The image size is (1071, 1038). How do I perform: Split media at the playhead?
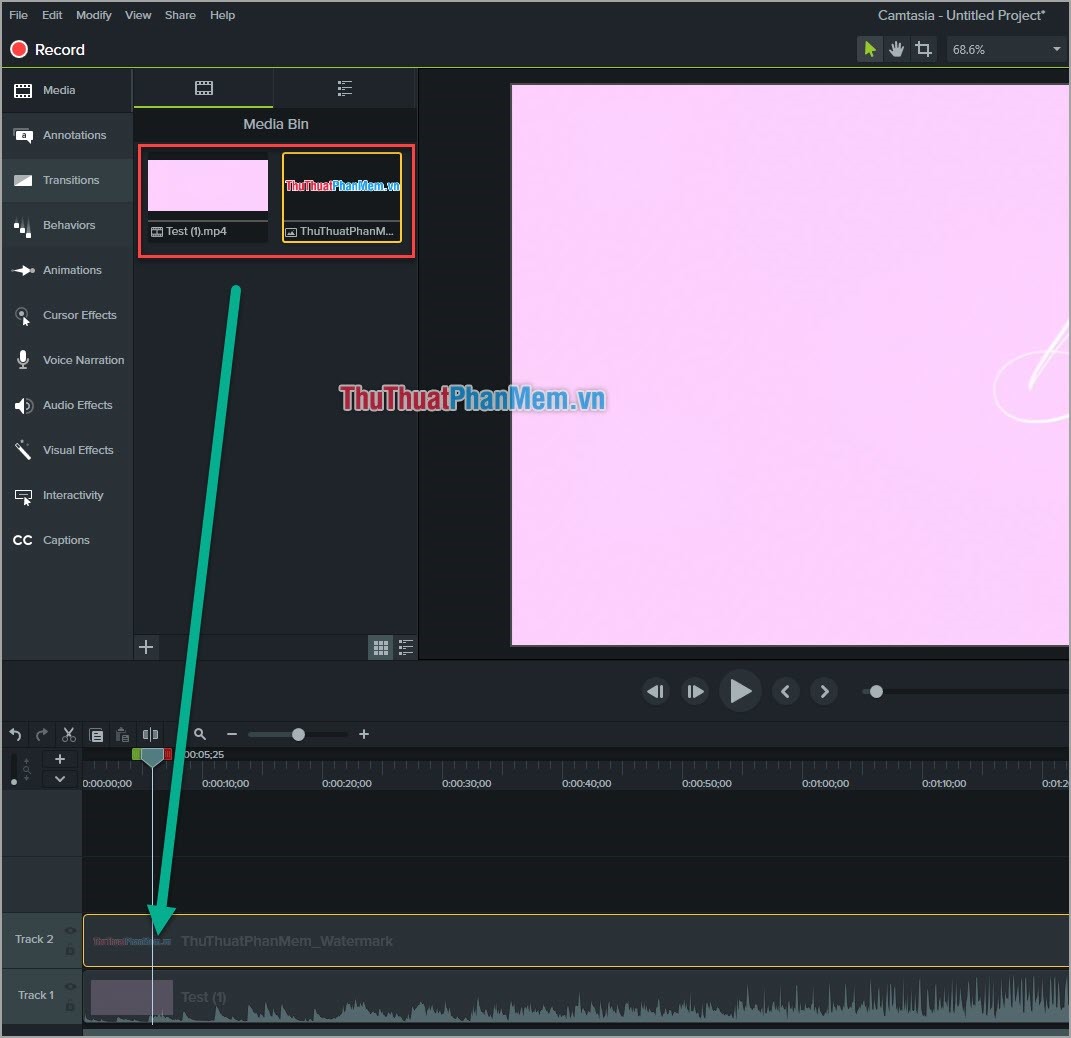point(151,735)
